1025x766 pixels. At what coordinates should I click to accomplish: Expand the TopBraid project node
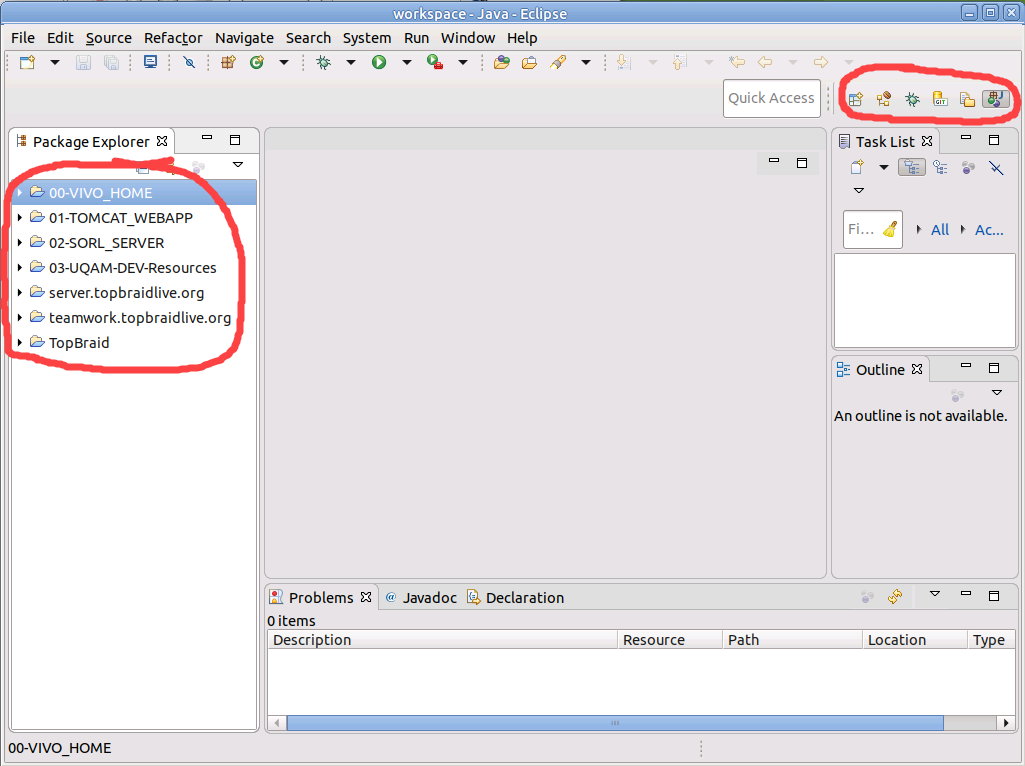point(20,342)
